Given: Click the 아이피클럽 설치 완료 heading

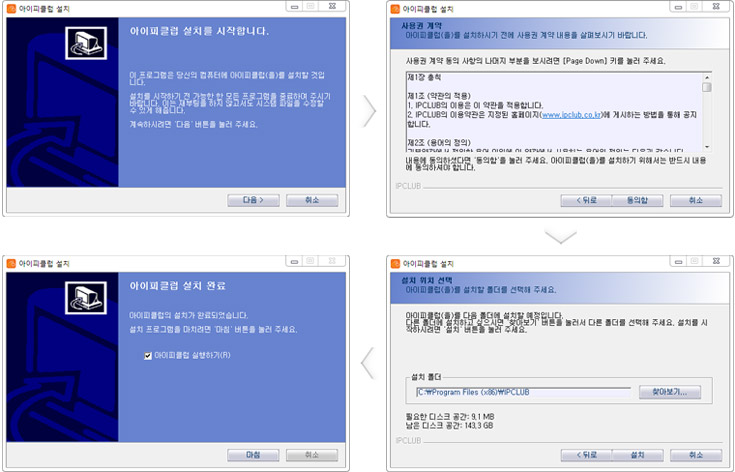Looking at the screenshot, I should point(178,286).
